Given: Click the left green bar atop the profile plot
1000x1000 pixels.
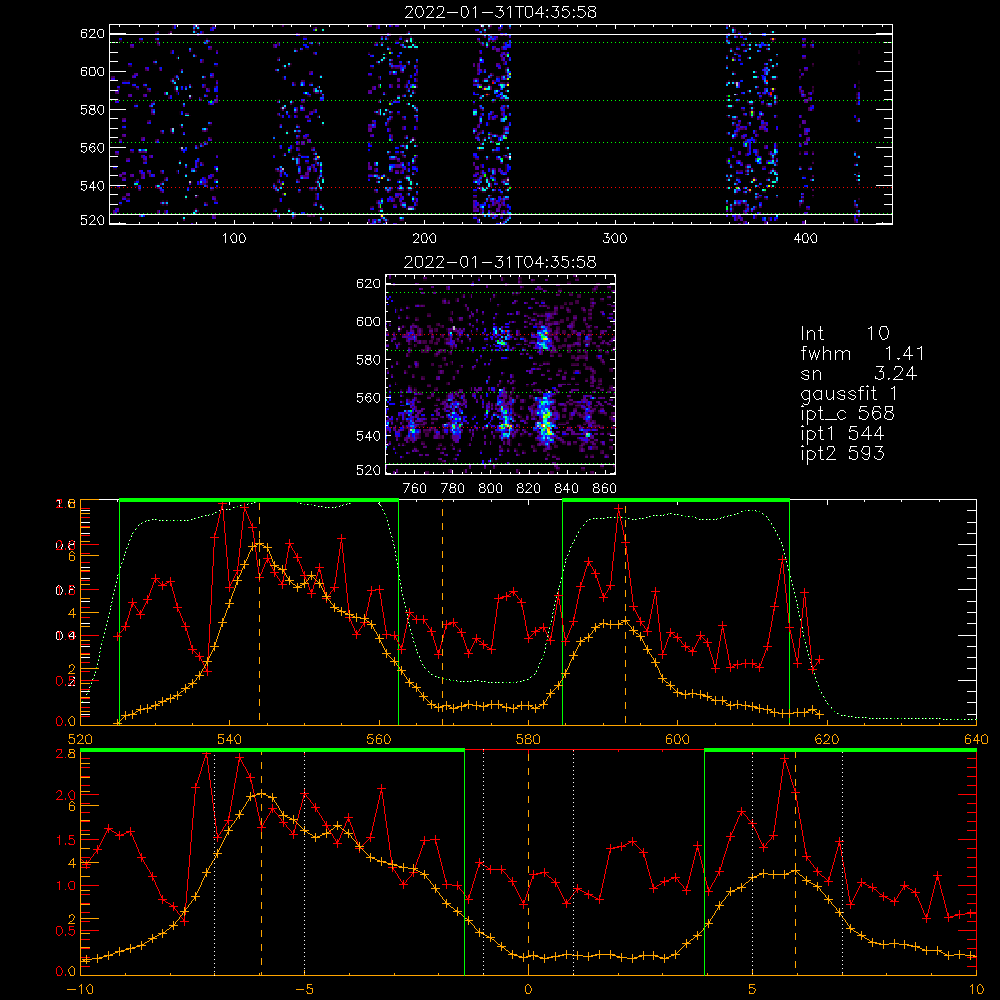Looking at the screenshot, I should [x=259, y=501].
